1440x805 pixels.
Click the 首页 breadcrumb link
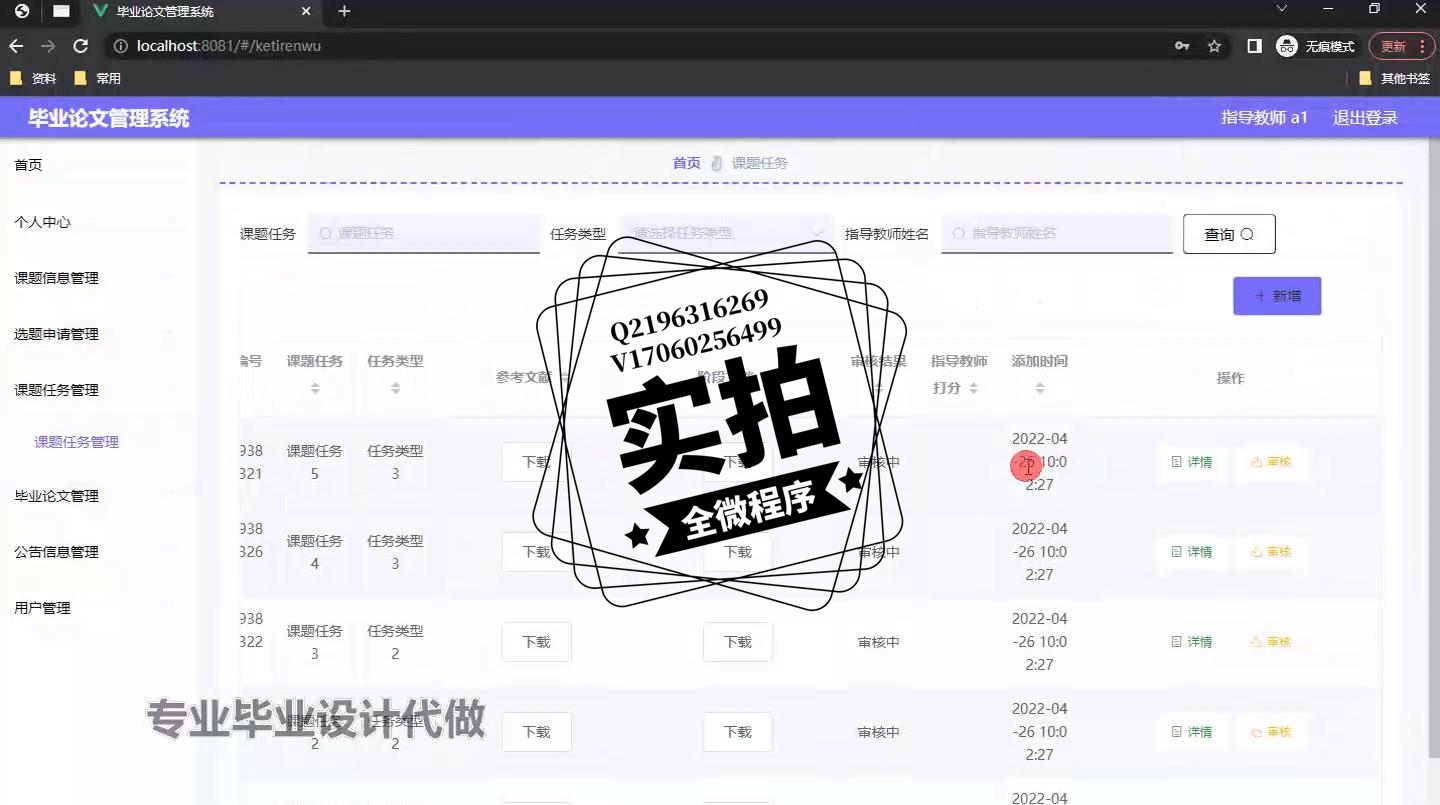(687, 163)
